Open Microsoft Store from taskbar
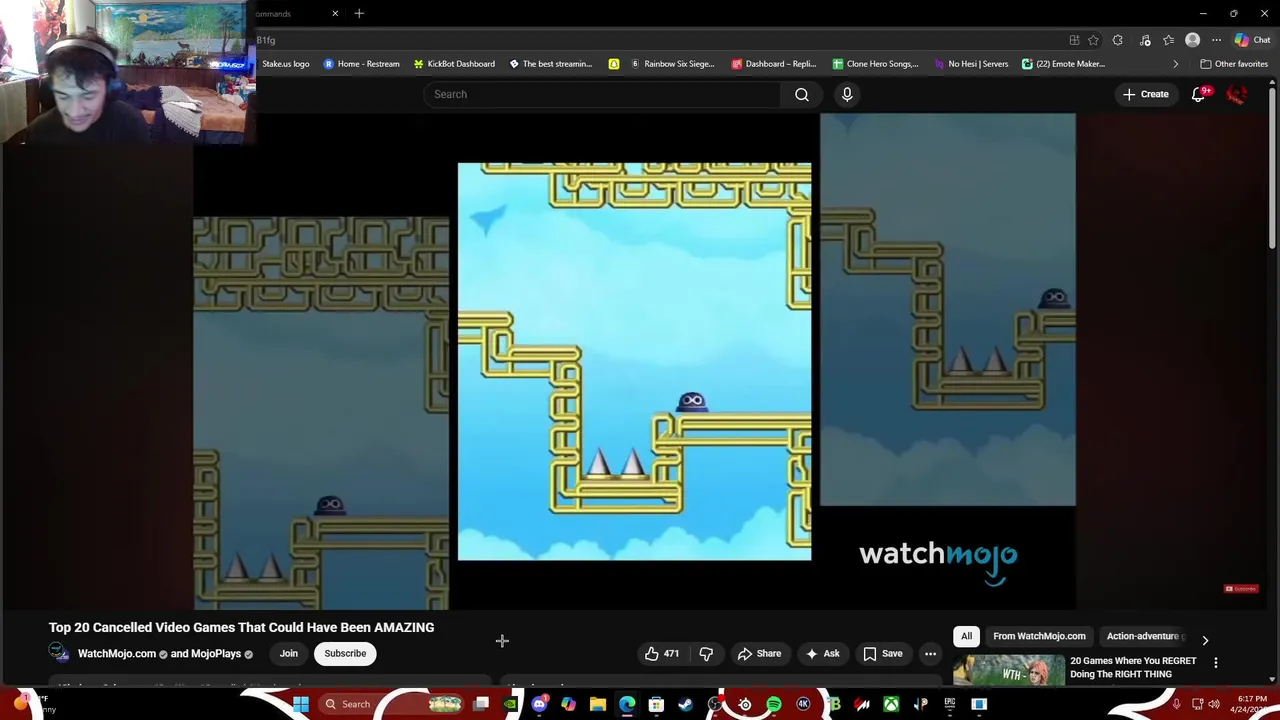1280x720 pixels. click(657, 704)
